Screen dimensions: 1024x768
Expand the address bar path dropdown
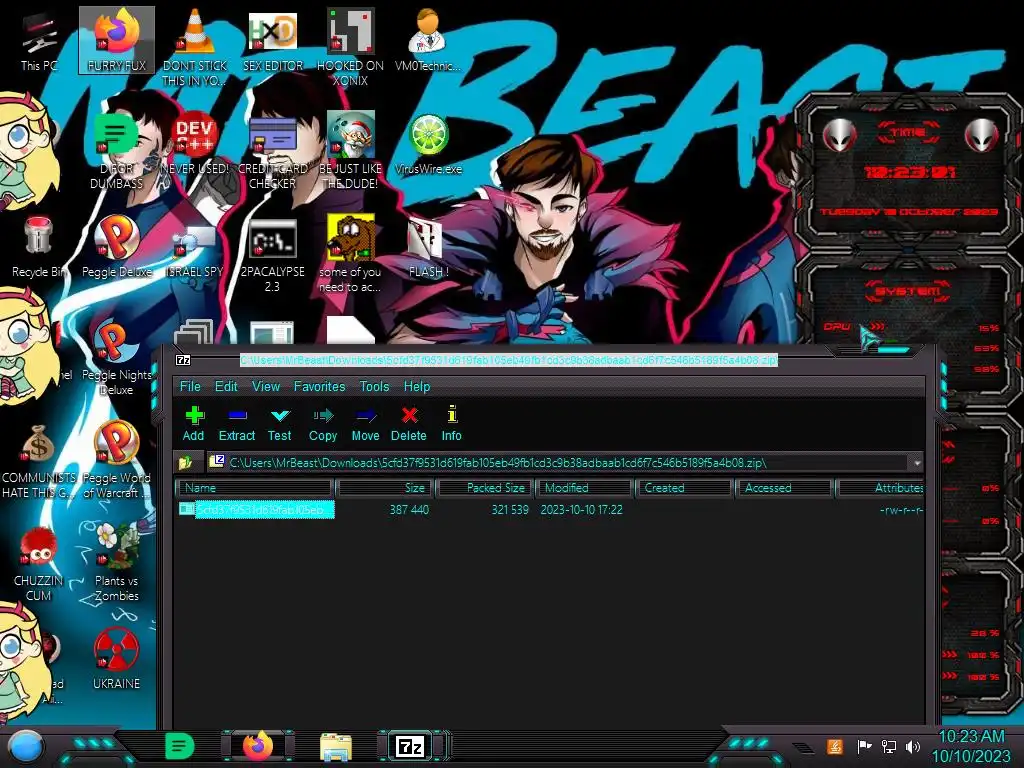pos(917,463)
